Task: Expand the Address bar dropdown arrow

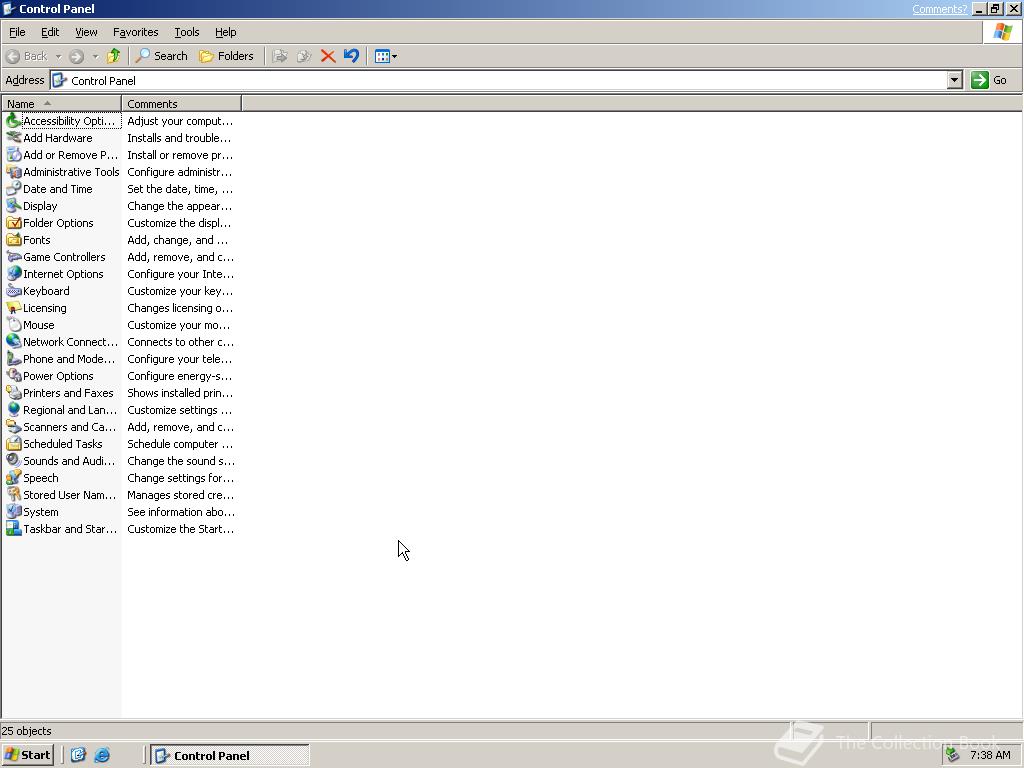Action: [955, 80]
